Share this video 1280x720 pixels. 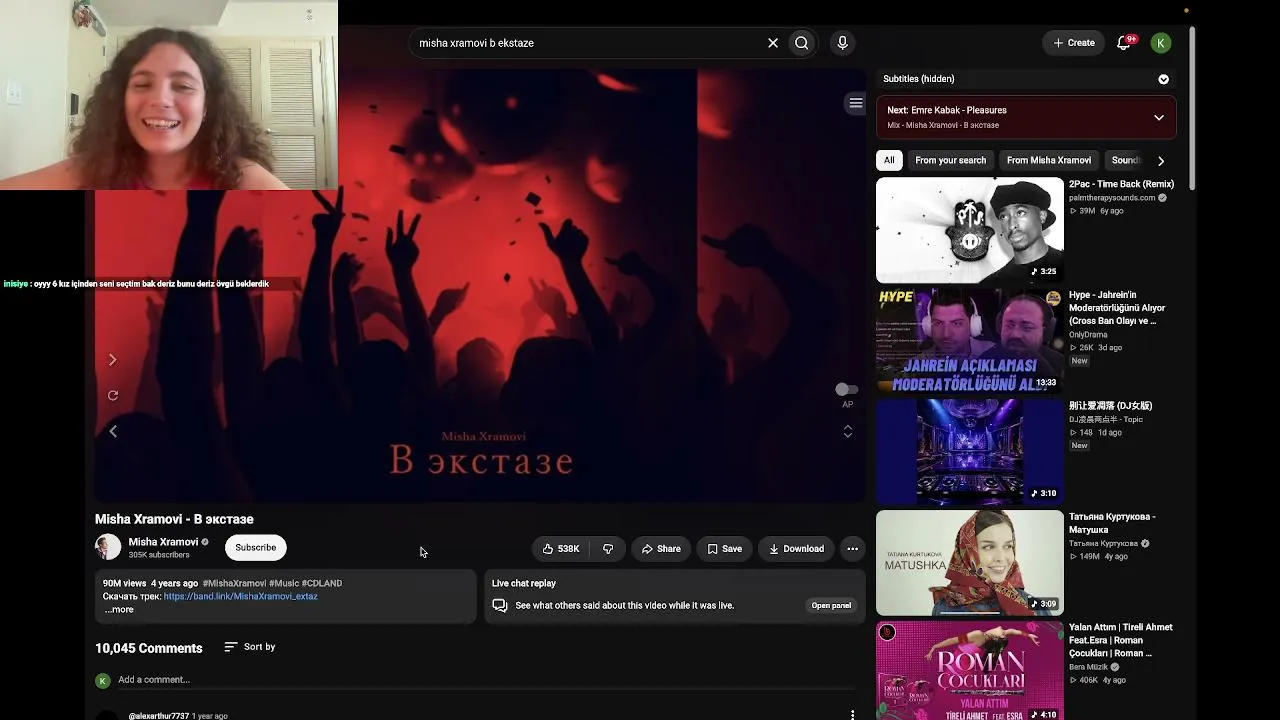pyautogui.click(x=661, y=548)
